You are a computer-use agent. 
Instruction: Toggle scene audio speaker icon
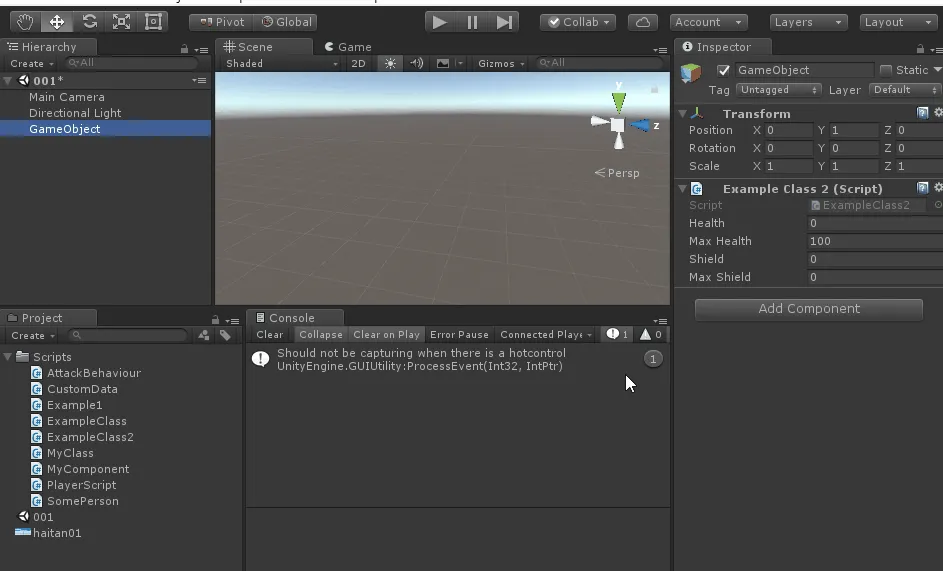click(416, 63)
